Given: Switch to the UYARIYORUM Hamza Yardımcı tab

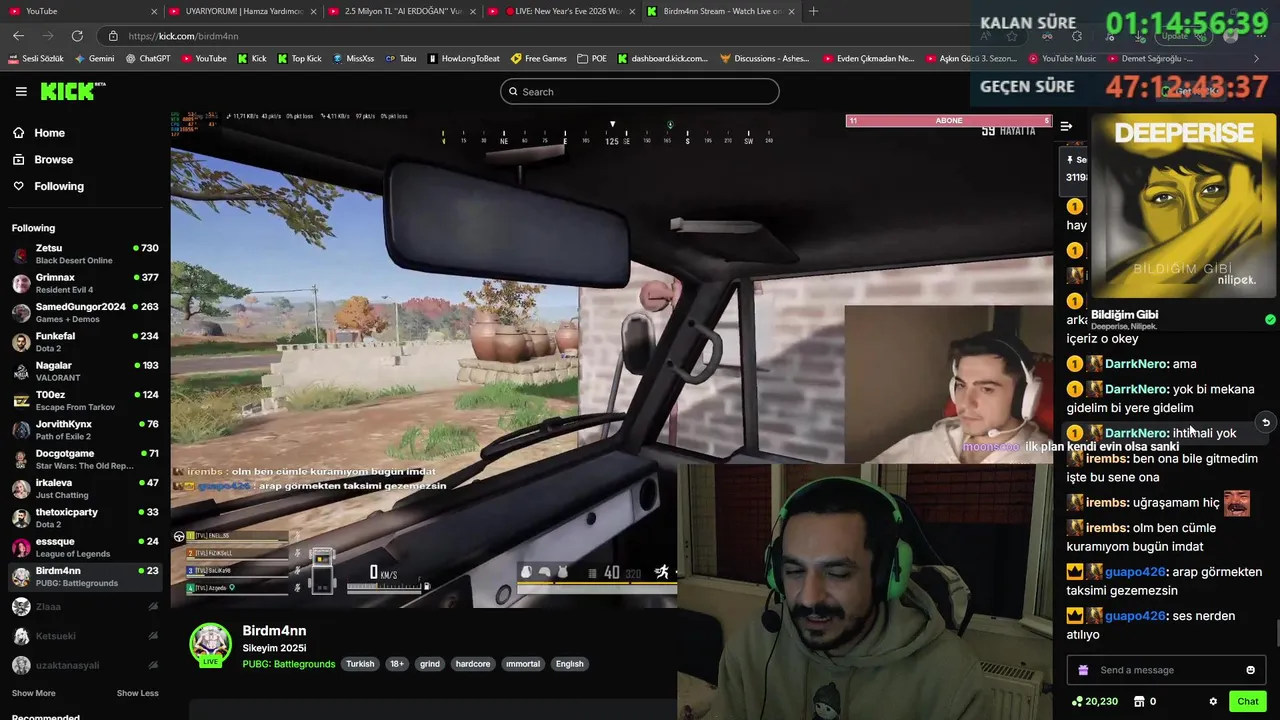Looking at the screenshot, I should (243, 11).
